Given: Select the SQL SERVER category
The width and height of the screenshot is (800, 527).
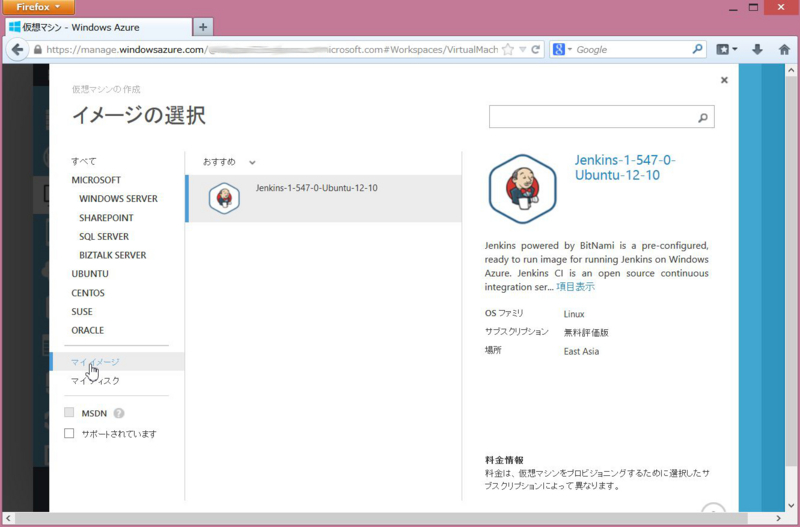Looking at the screenshot, I should pyautogui.click(x=104, y=237).
